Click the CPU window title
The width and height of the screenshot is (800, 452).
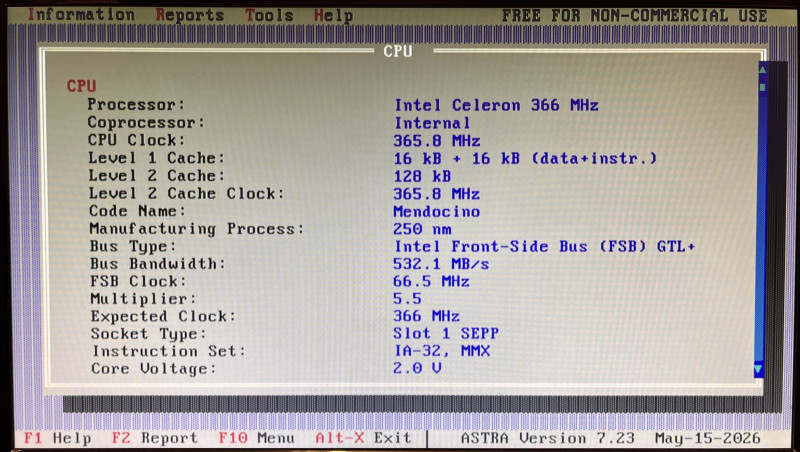398,51
